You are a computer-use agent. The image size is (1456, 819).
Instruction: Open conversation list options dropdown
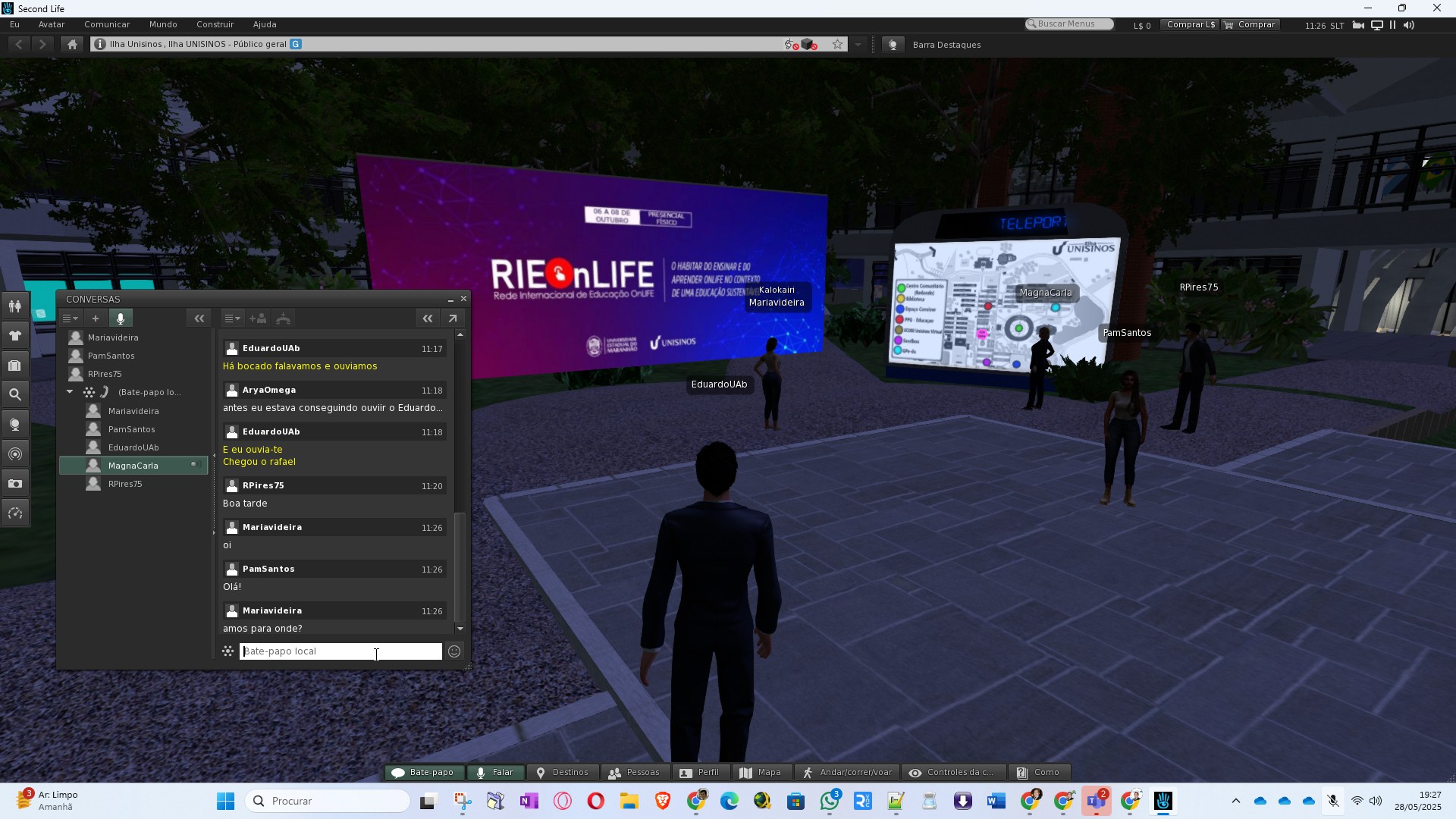tap(71, 318)
